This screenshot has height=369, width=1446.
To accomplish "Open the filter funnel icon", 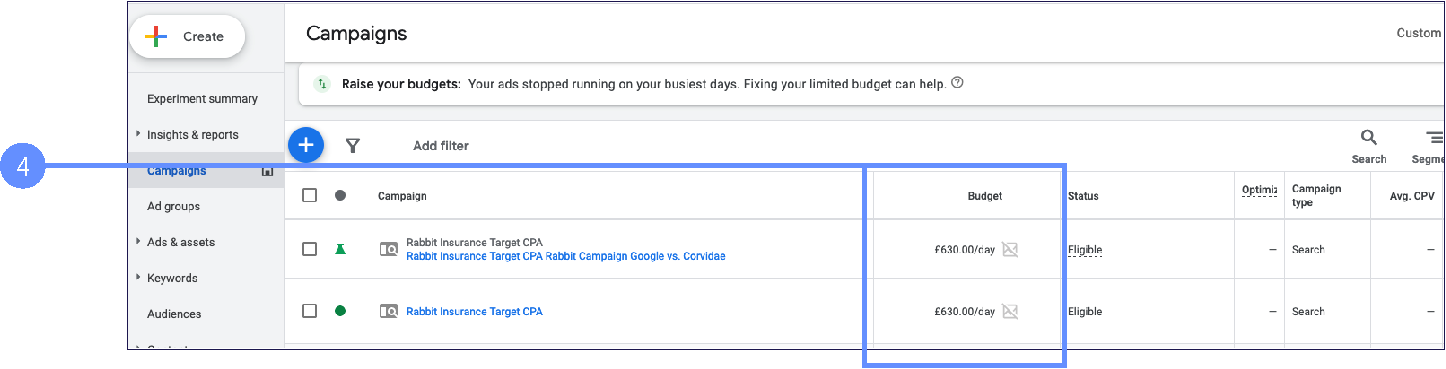I will tap(353, 146).
